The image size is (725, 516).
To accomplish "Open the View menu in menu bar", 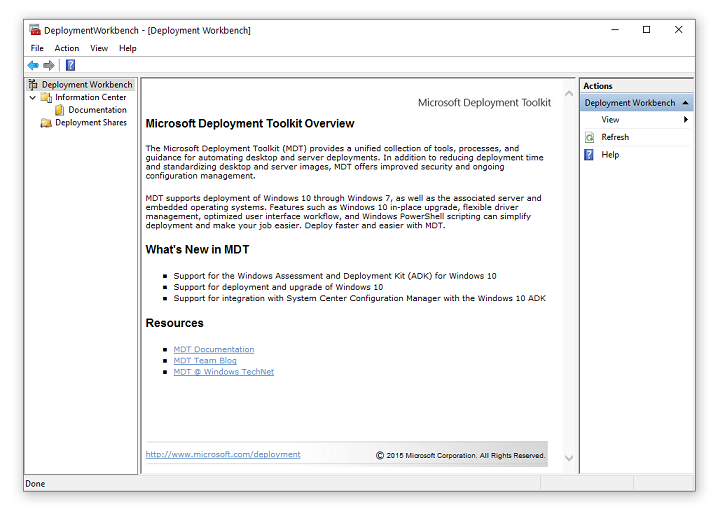I will [99, 48].
